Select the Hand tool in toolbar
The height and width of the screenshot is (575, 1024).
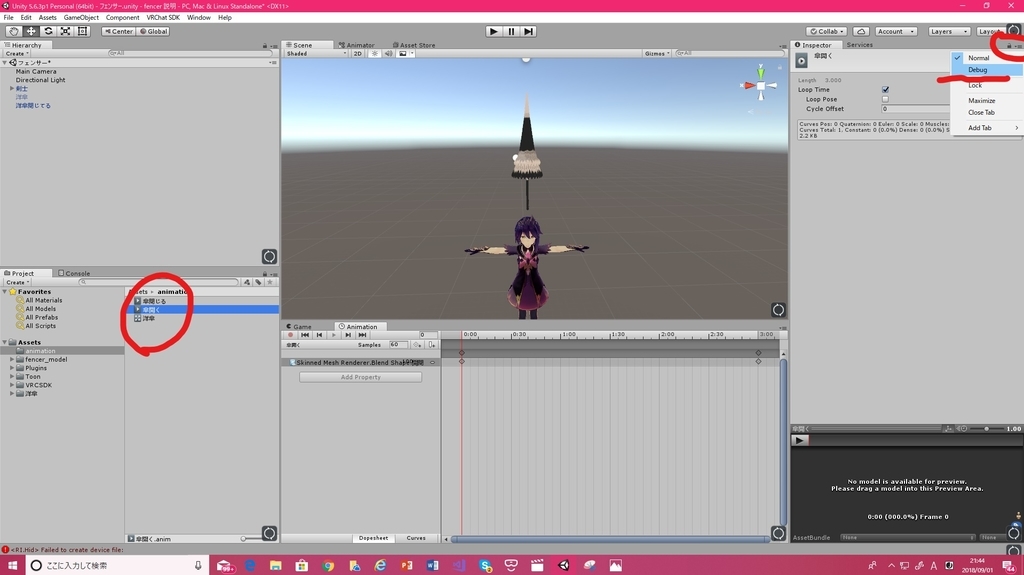[x=13, y=31]
